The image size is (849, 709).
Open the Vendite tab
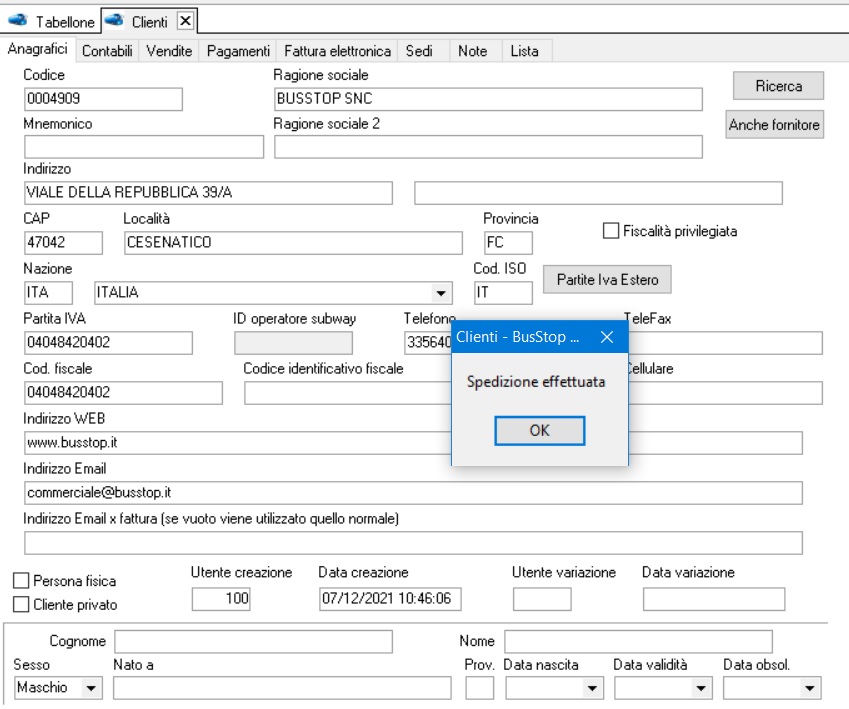pos(169,51)
